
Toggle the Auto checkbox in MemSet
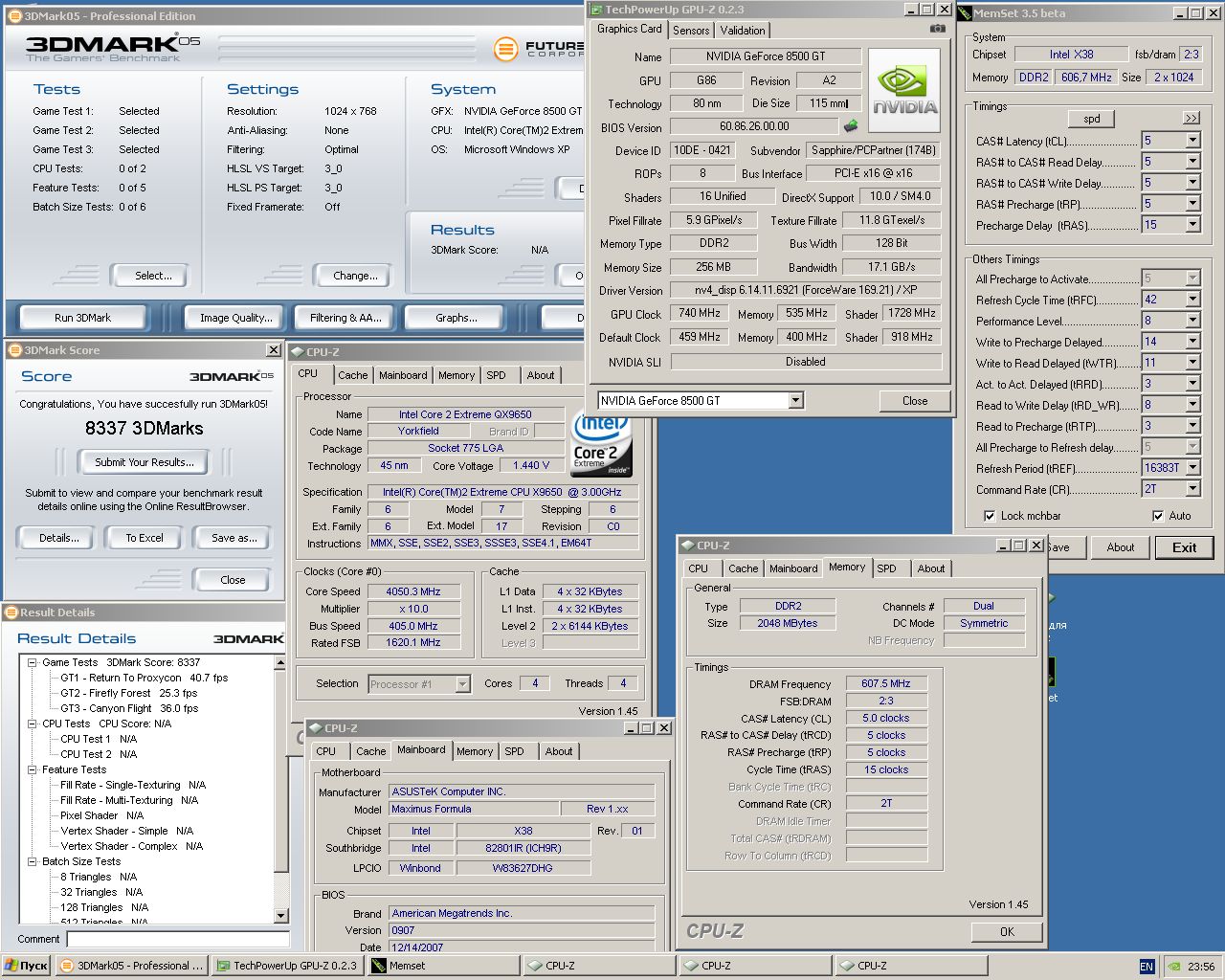coord(1158,516)
